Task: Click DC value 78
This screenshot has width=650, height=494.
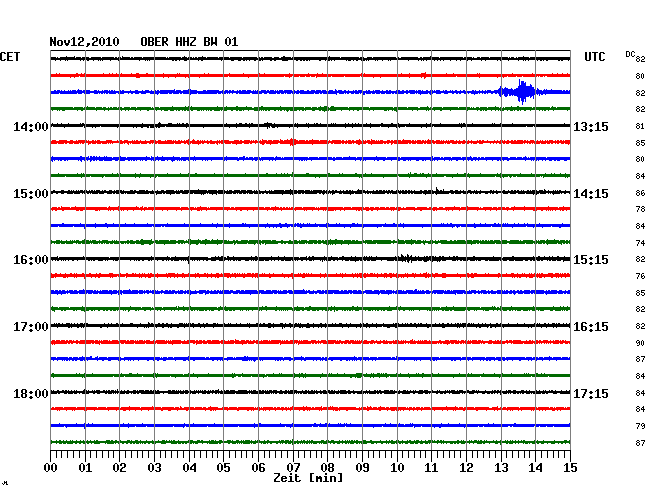Action: point(640,209)
